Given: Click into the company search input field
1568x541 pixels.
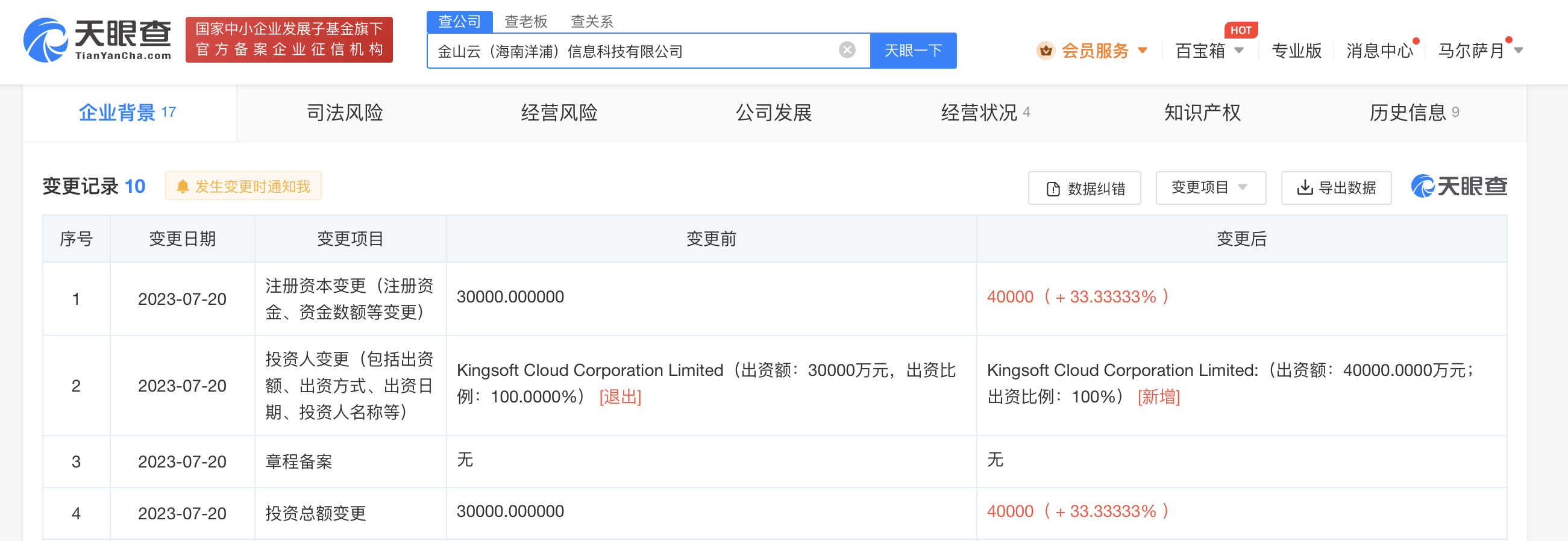Looking at the screenshot, I should [633, 51].
